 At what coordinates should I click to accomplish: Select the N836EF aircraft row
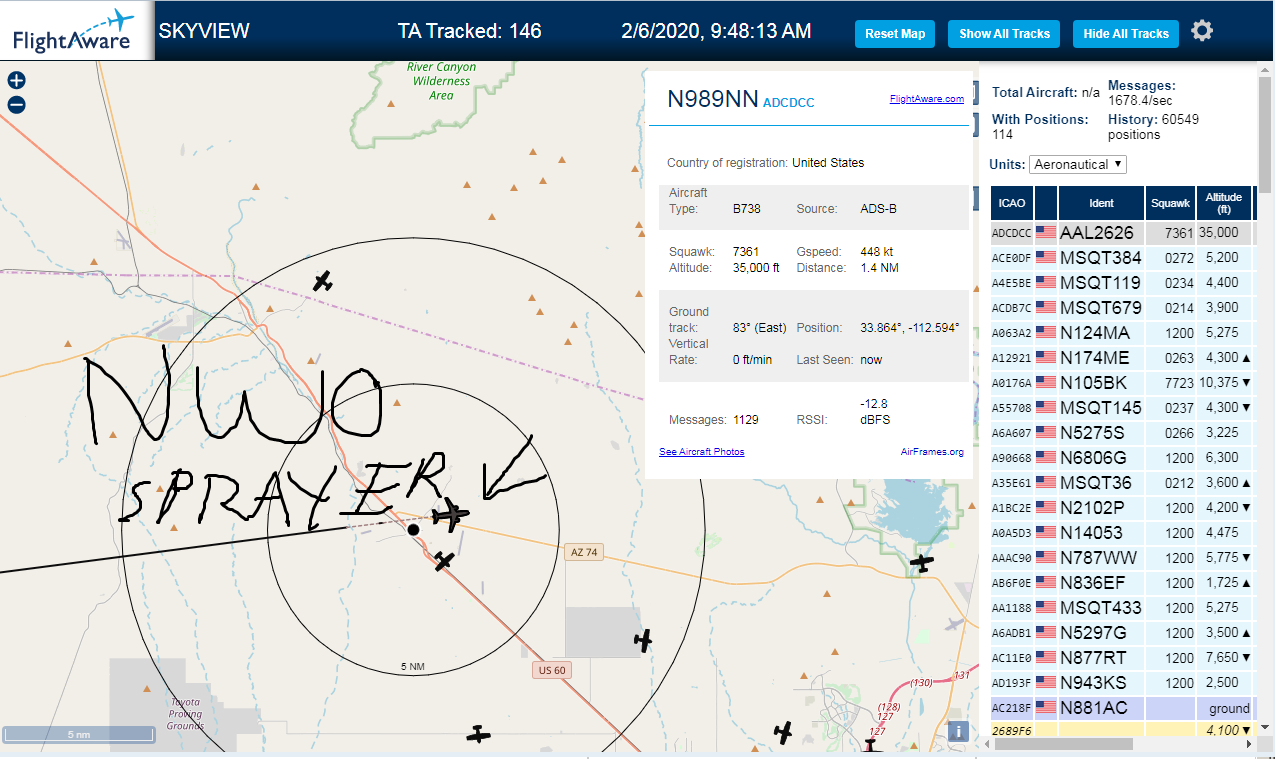tap(1123, 582)
